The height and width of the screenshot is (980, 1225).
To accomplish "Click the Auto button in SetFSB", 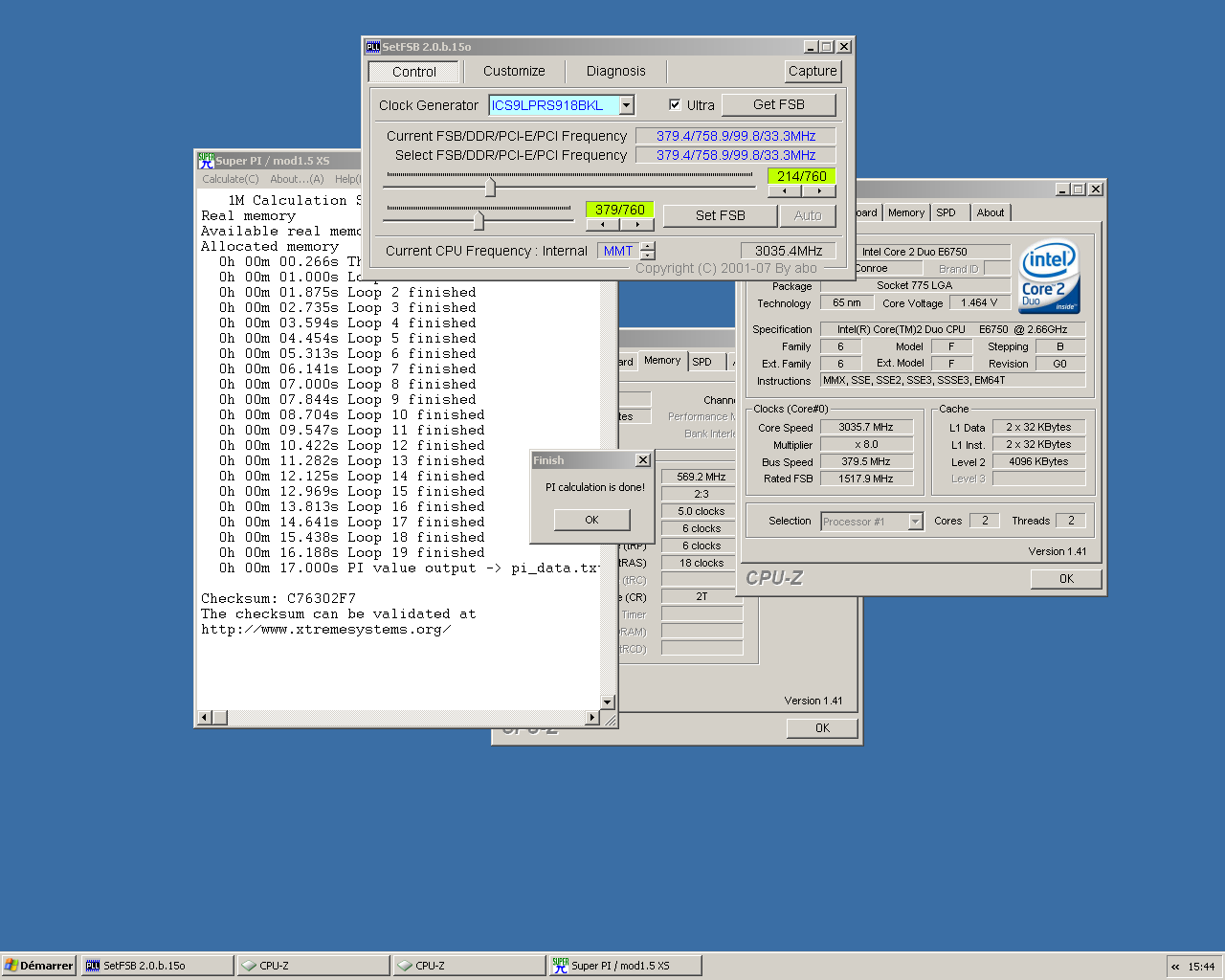I will pyautogui.click(x=808, y=215).
